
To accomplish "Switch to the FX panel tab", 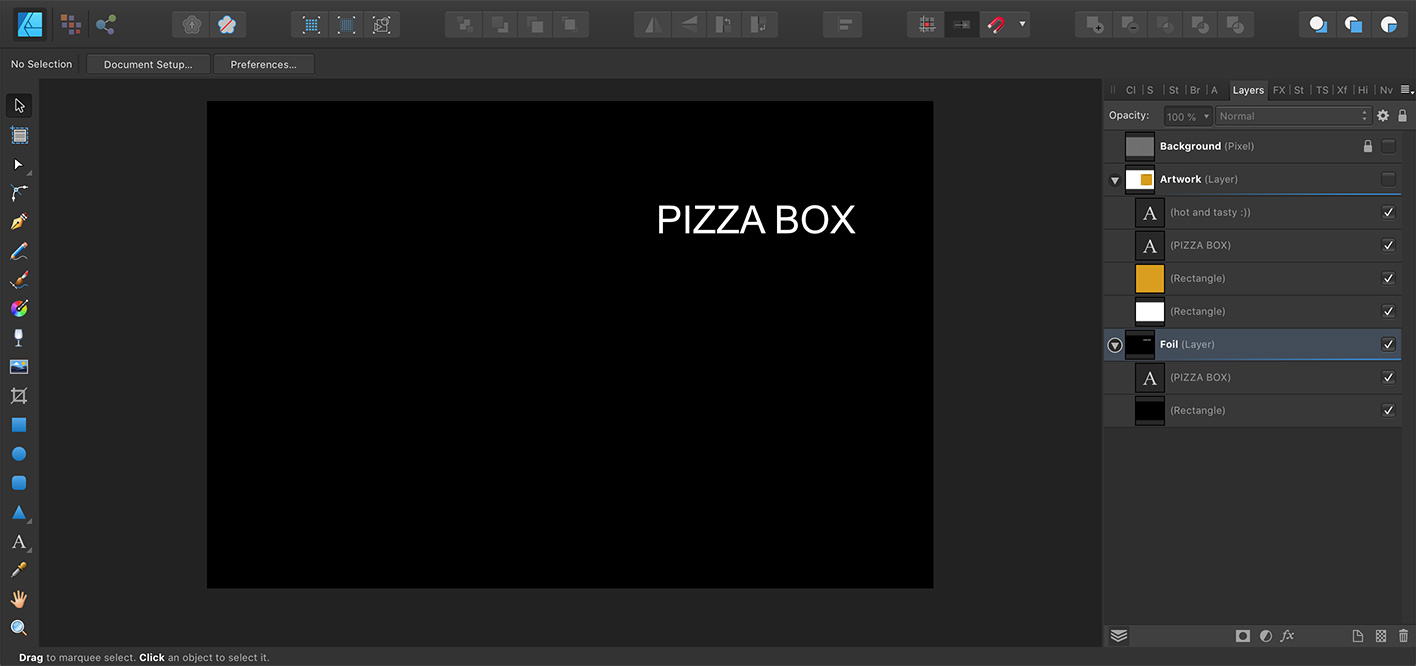I will tap(1279, 90).
